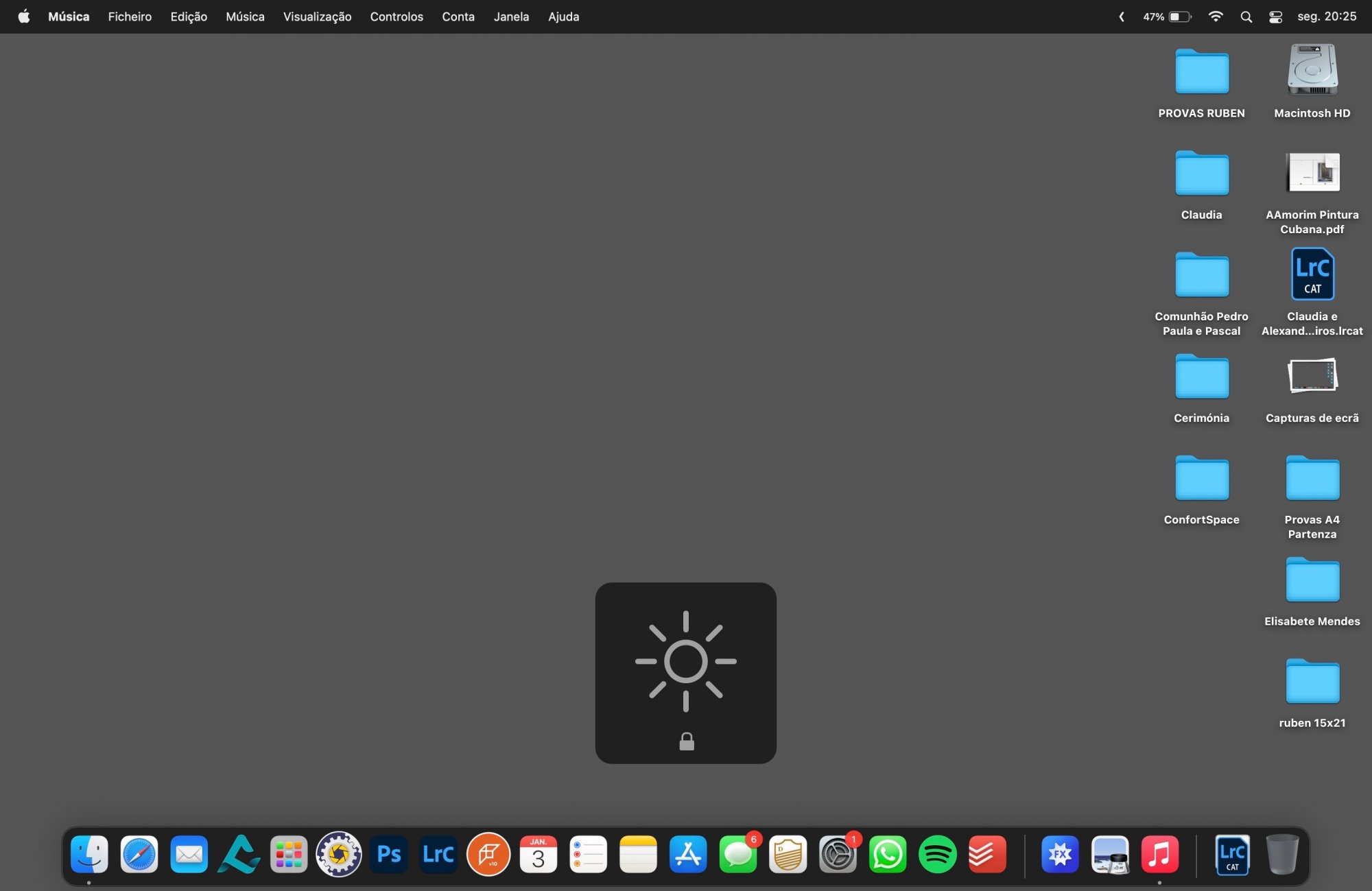Open Spotify from the dock
The height and width of the screenshot is (891, 1372).
tap(937, 854)
